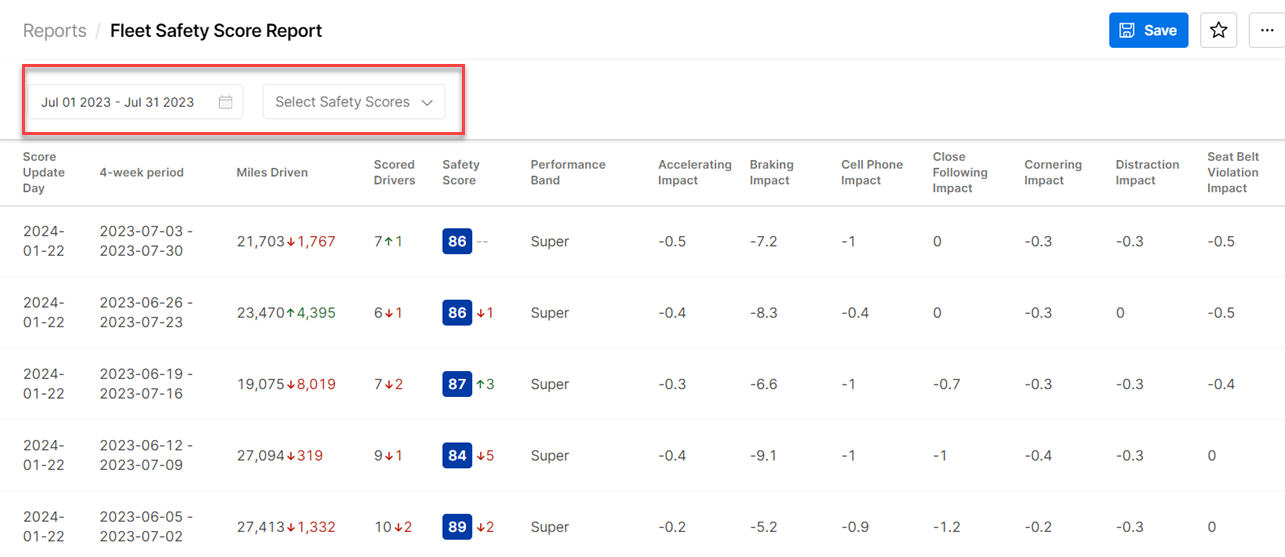Click the braking impact value -6.6
Viewport: 1285px width, 557px height.
click(763, 384)
